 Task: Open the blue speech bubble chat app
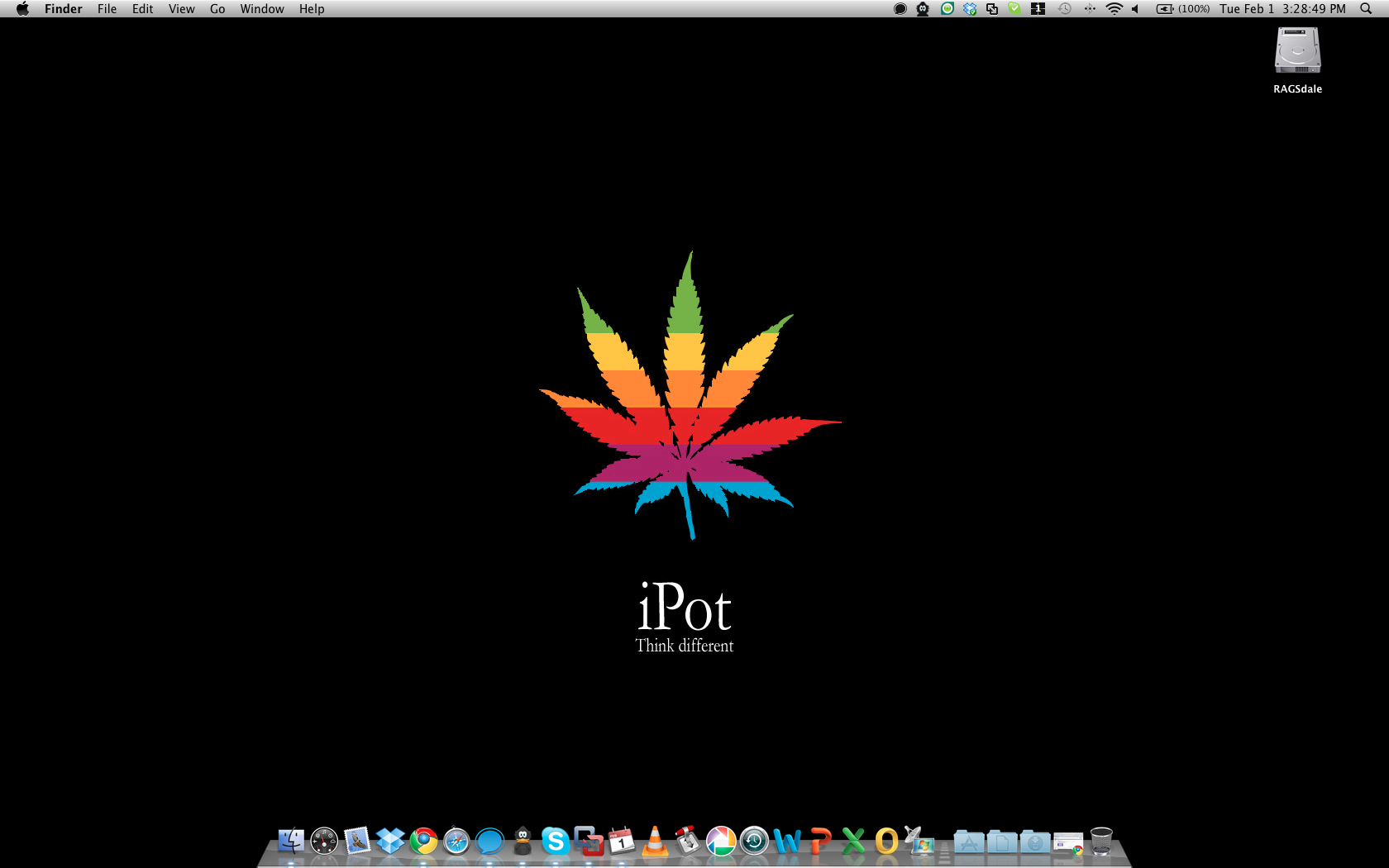pyautogui.click(x=489, y=842)
